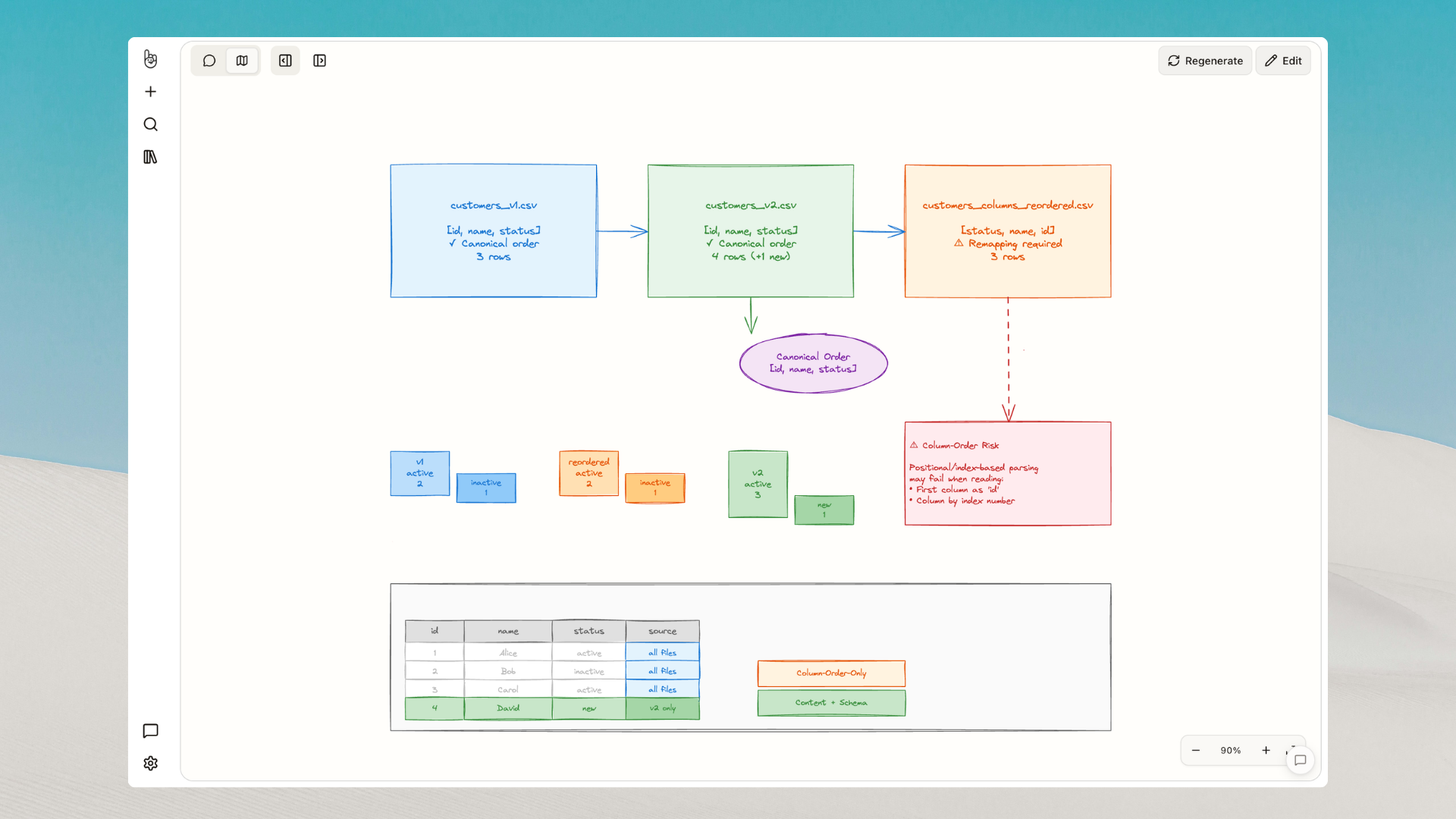Click the 'source' table header
The height and width of the screenshot is (819, 1456).
(x=663, y=631)
